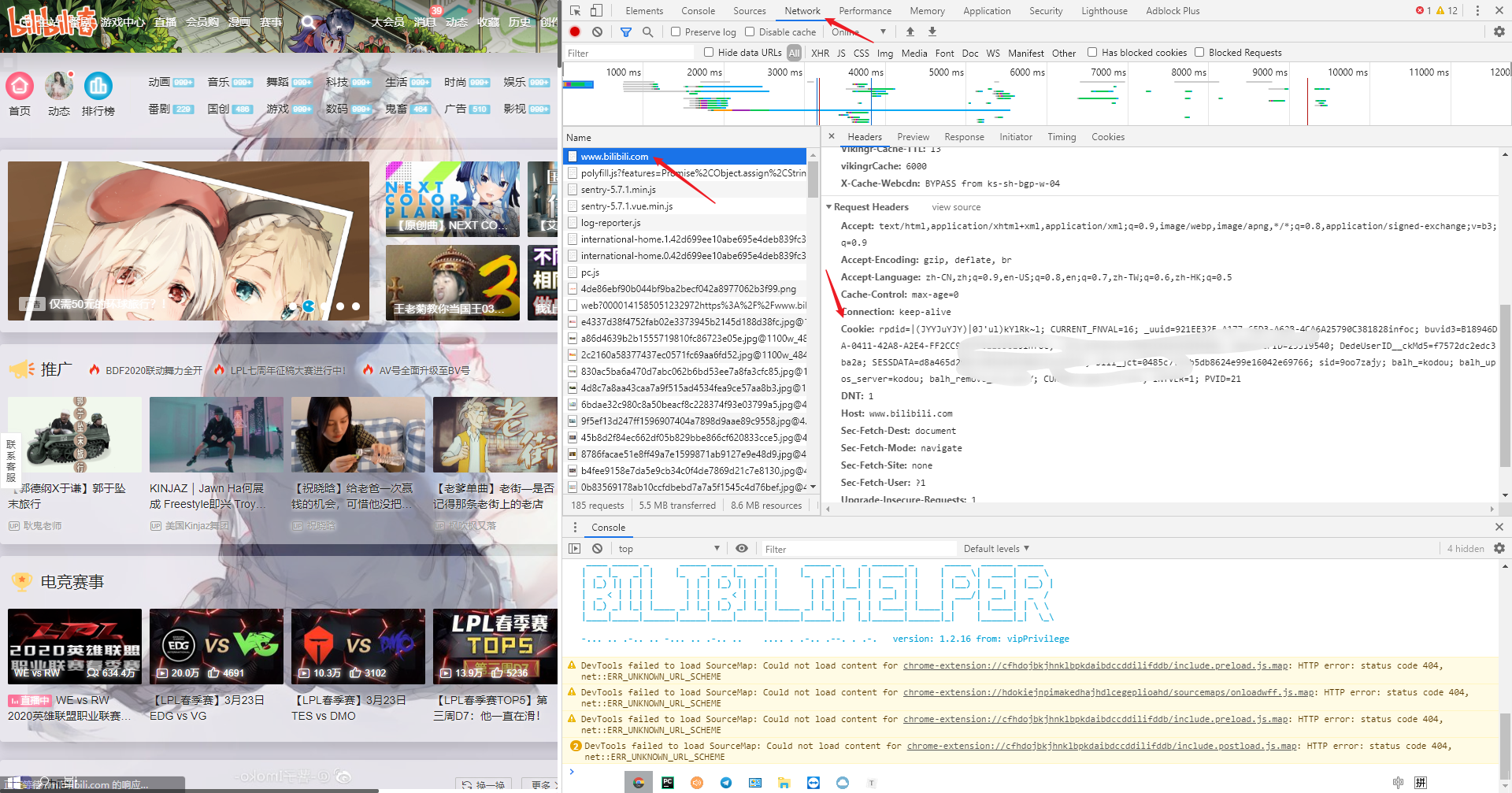
Task: Open the PyCharm taskbar icon
Action: click(668, 782)
